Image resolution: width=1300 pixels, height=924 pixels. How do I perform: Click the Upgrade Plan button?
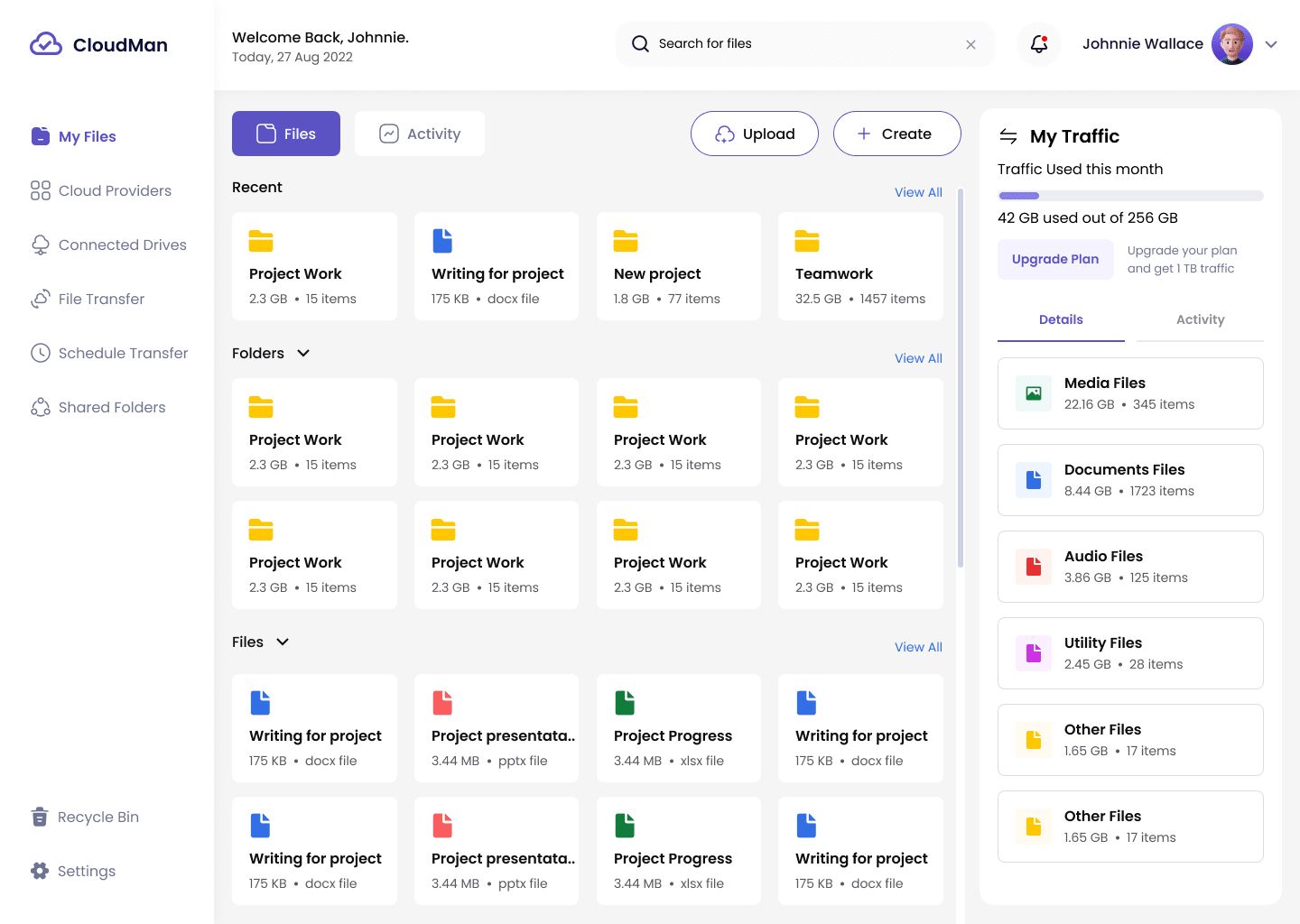1054,259
